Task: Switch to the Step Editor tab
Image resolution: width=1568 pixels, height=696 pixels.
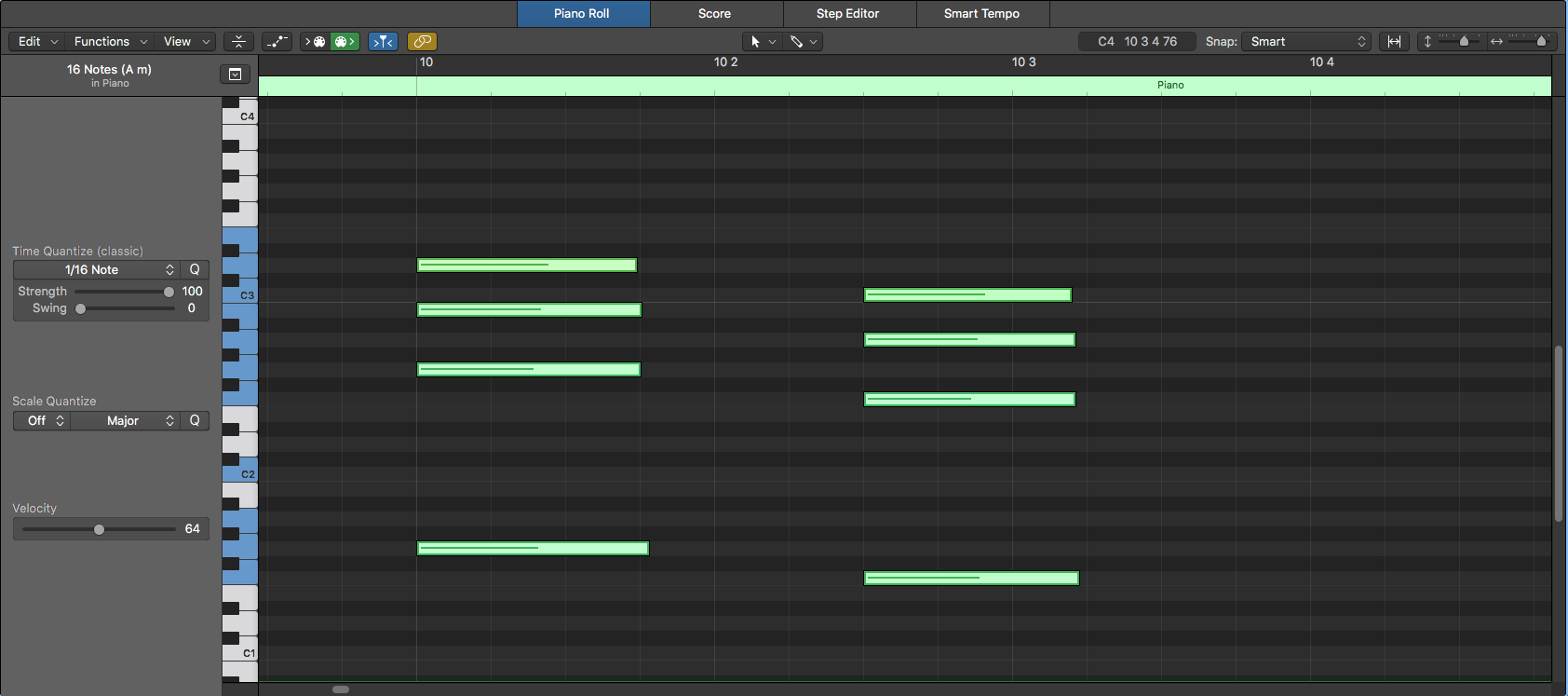Action: tap(847, 14)
